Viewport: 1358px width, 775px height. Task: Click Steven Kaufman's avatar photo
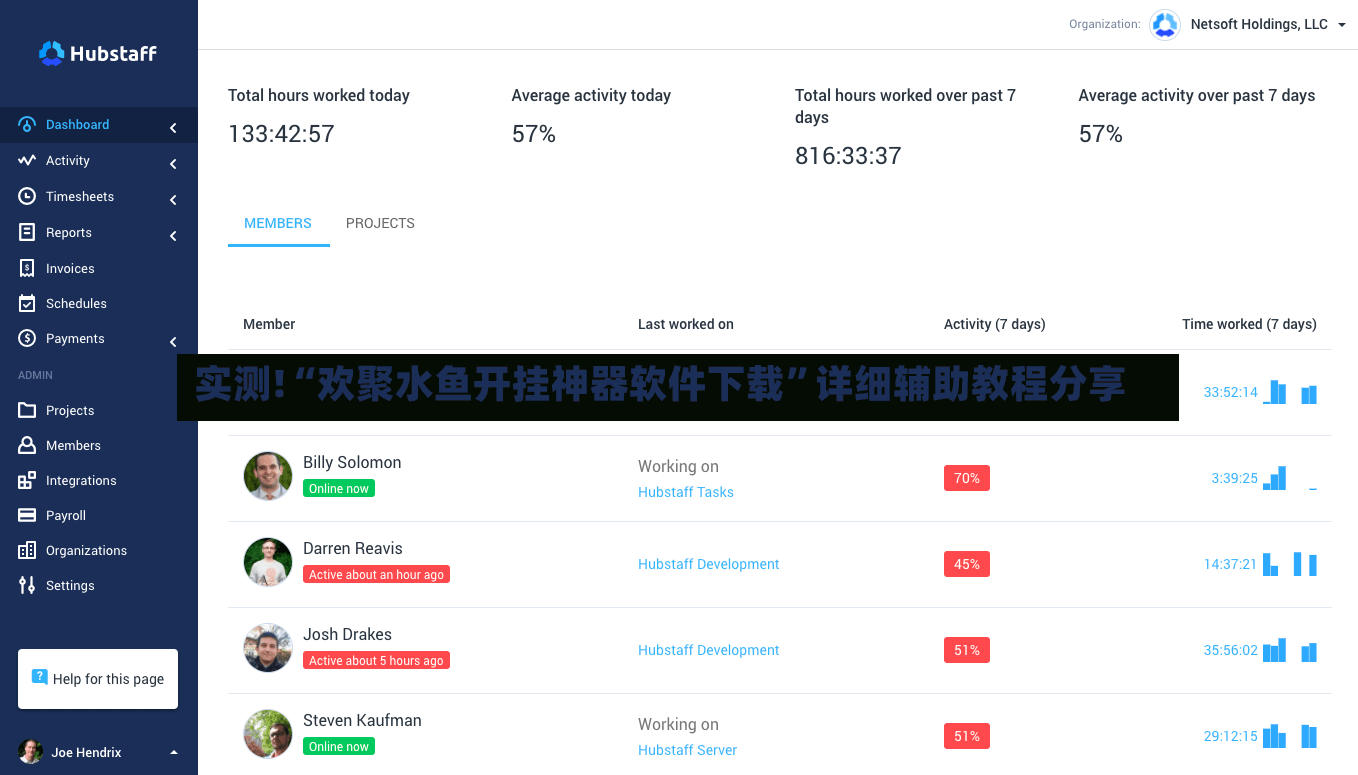tap(268, 734)
